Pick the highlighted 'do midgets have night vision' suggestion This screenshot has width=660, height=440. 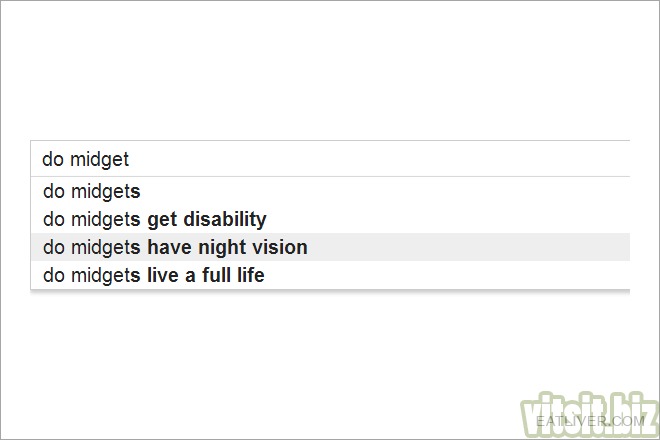point(330,247)
